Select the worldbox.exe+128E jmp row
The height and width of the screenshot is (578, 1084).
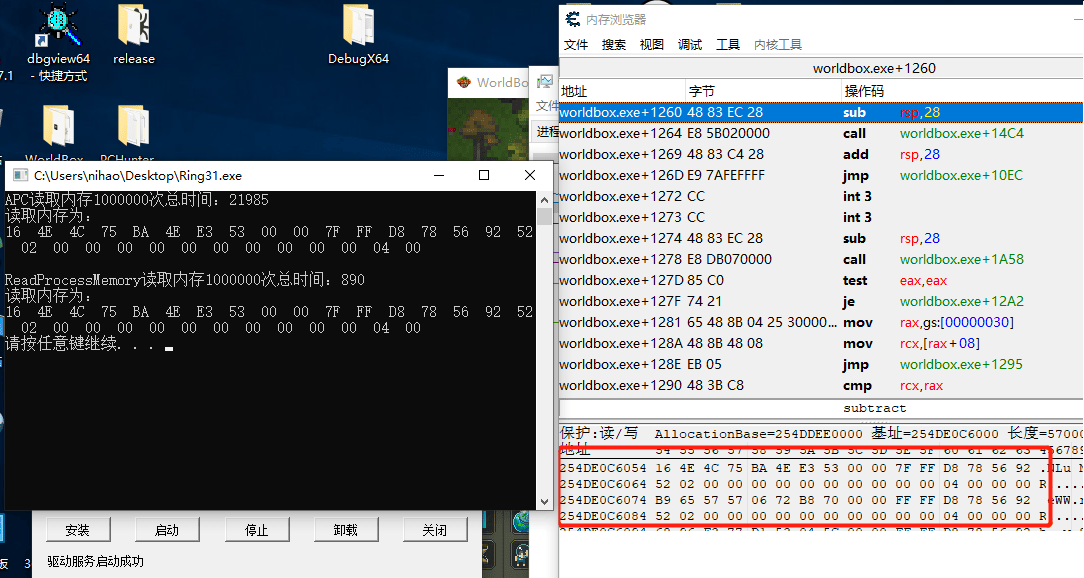tap(821, 364)
